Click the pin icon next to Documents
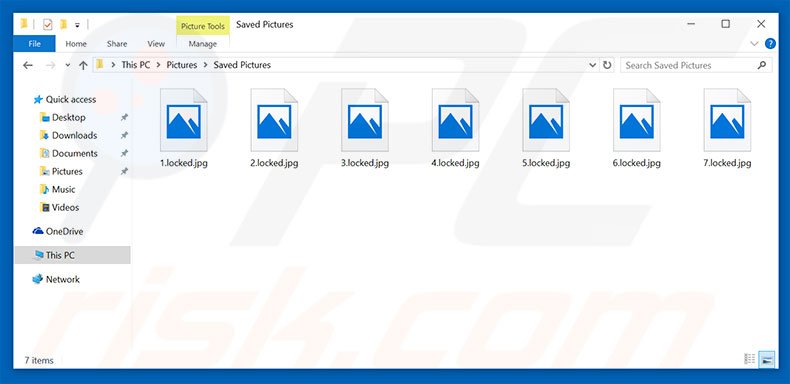The width and height of the screenshot is (790, 384). pyautogui.click(x=124, y=153)
